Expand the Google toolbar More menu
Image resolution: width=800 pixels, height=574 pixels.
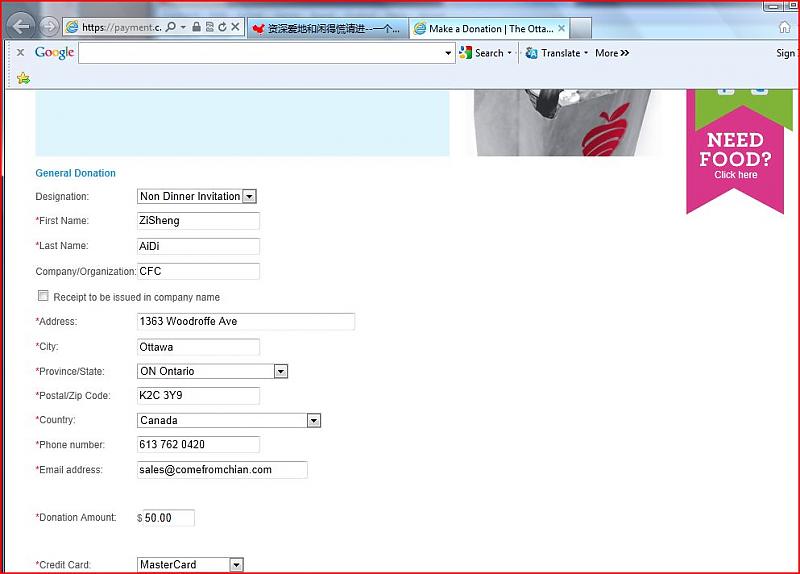[611, 53]
